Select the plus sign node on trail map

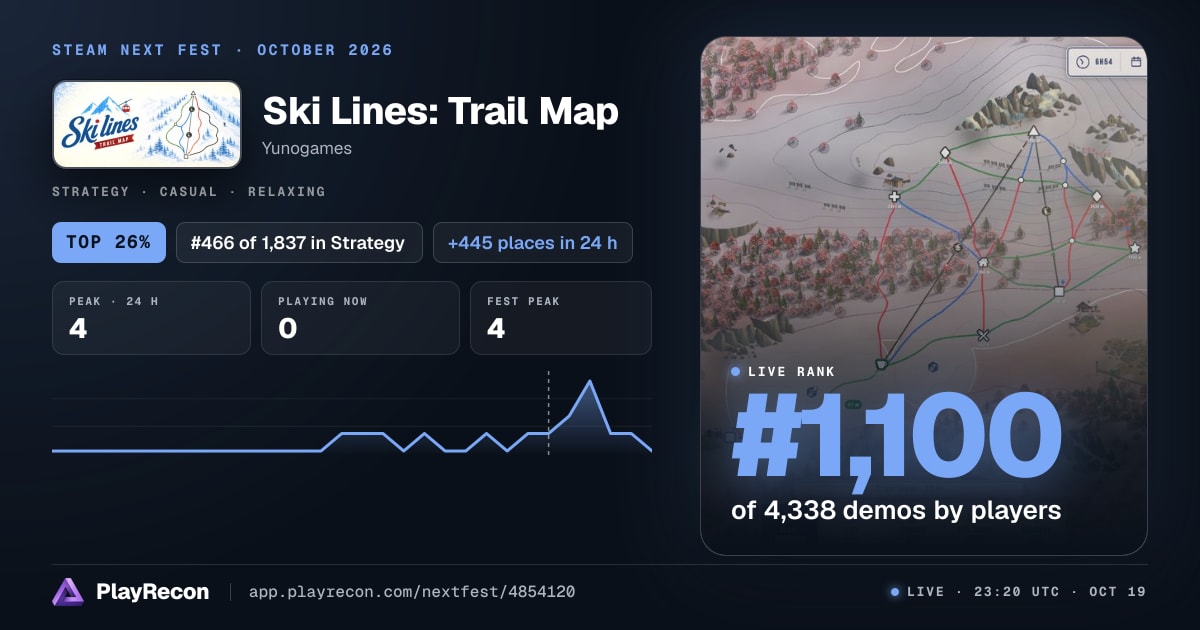pyautogui.click(x=894, y=196)
